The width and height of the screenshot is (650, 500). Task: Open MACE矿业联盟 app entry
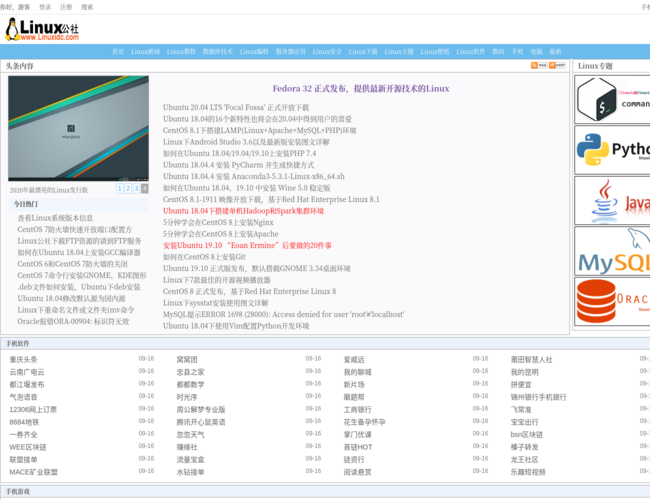pos(34,472)
